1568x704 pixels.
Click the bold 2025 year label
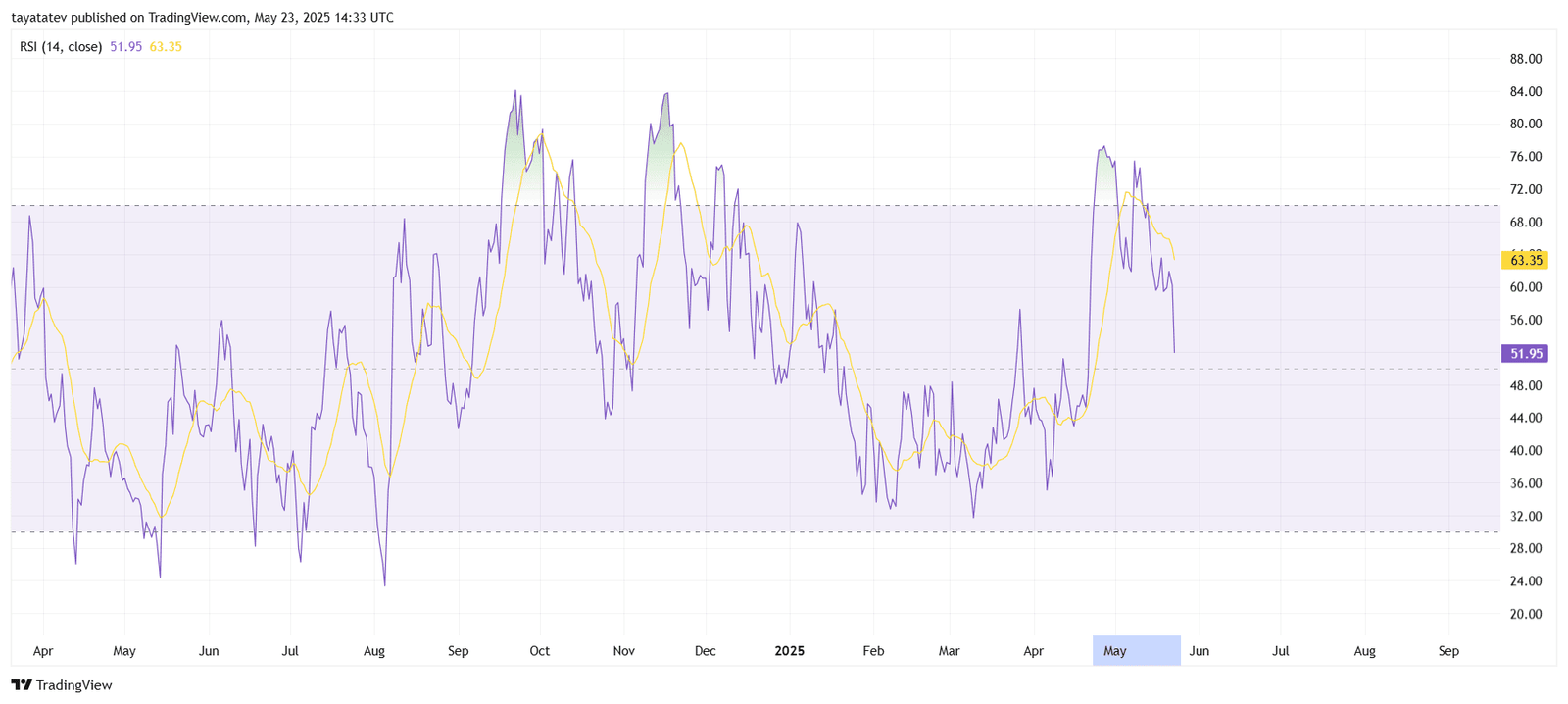coord(789,650)
